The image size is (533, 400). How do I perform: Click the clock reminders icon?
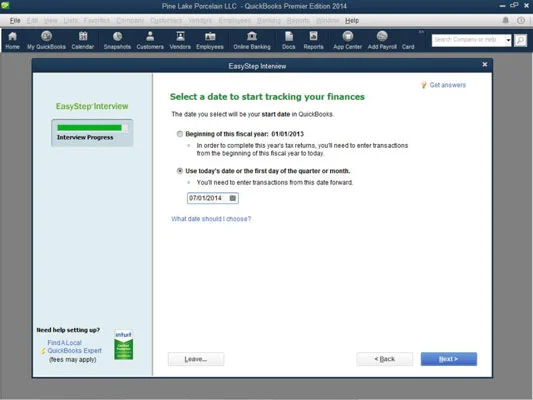click(x=521, y=20)
